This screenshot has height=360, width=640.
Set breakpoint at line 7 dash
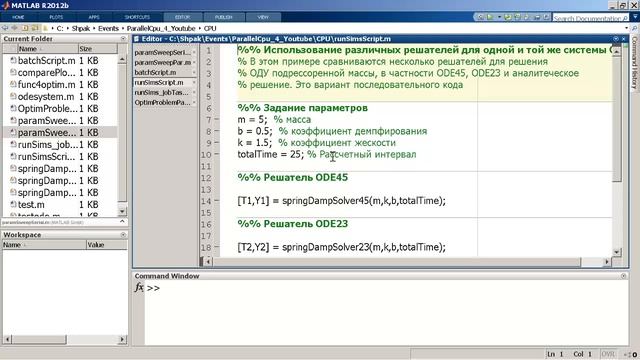(217, 120)
